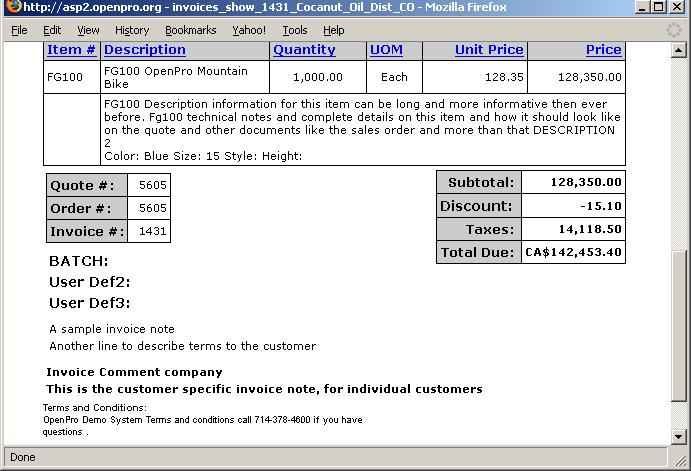Open the Yahoo! menu
This screenshot has width=691, height=471.
click(249, 30)
